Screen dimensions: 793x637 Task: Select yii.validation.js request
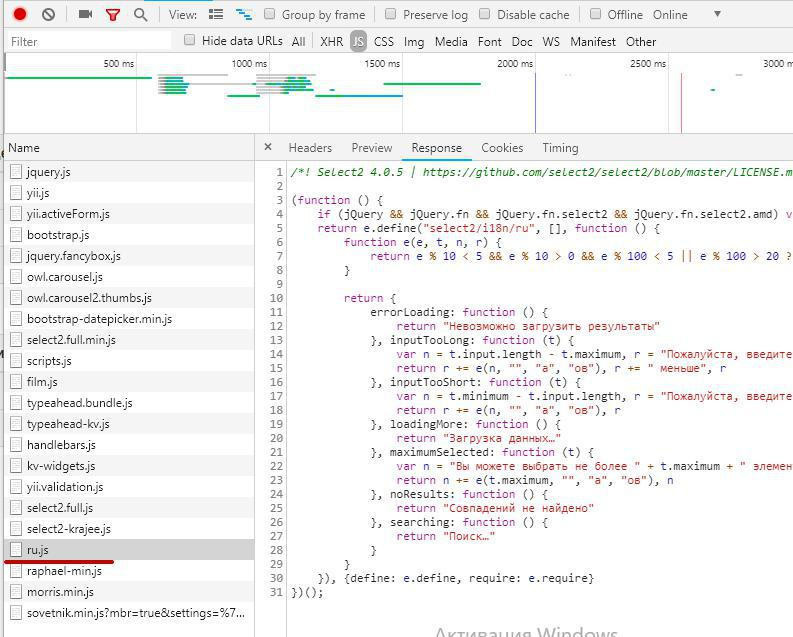click(129, 486)
